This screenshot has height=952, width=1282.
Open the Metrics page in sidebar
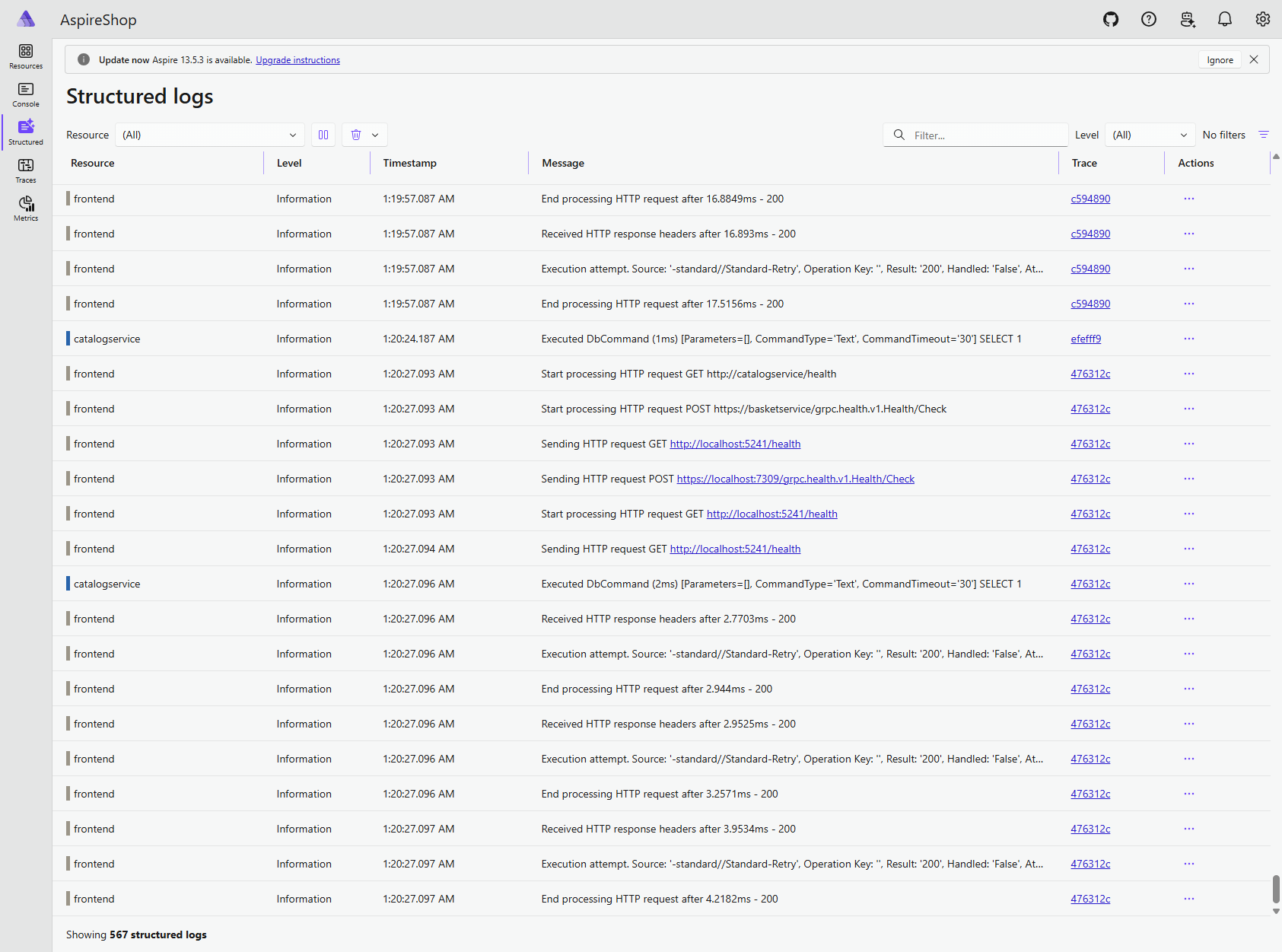(26, 209)
